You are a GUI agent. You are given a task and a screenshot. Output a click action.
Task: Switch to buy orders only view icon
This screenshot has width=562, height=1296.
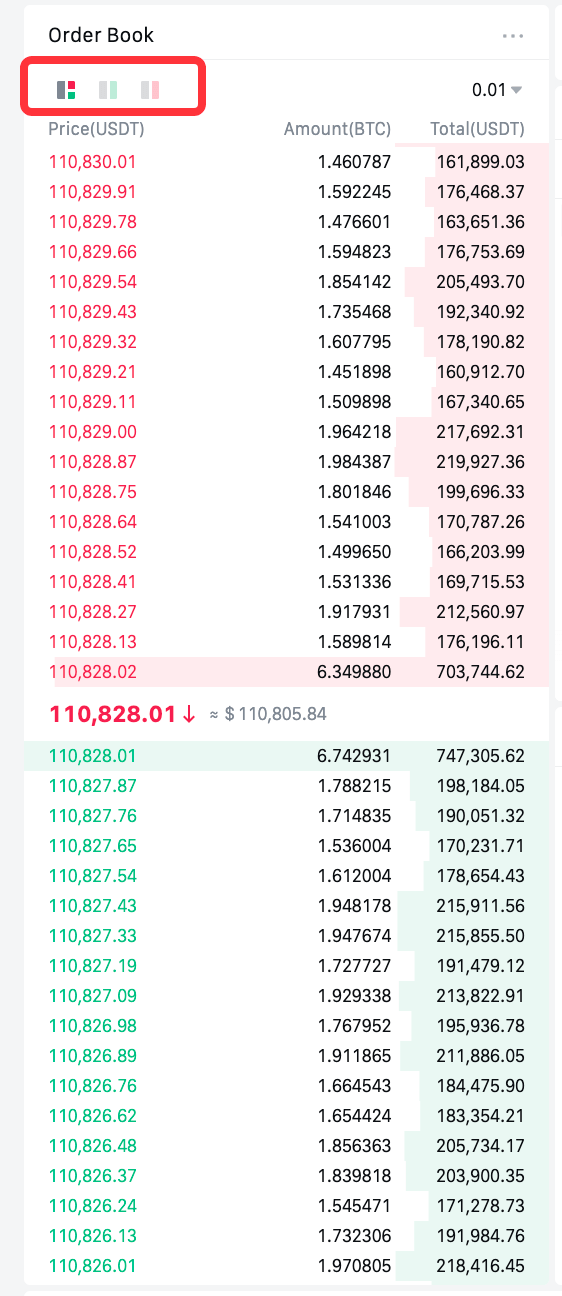pyautogui.click(x=108, y=90)
